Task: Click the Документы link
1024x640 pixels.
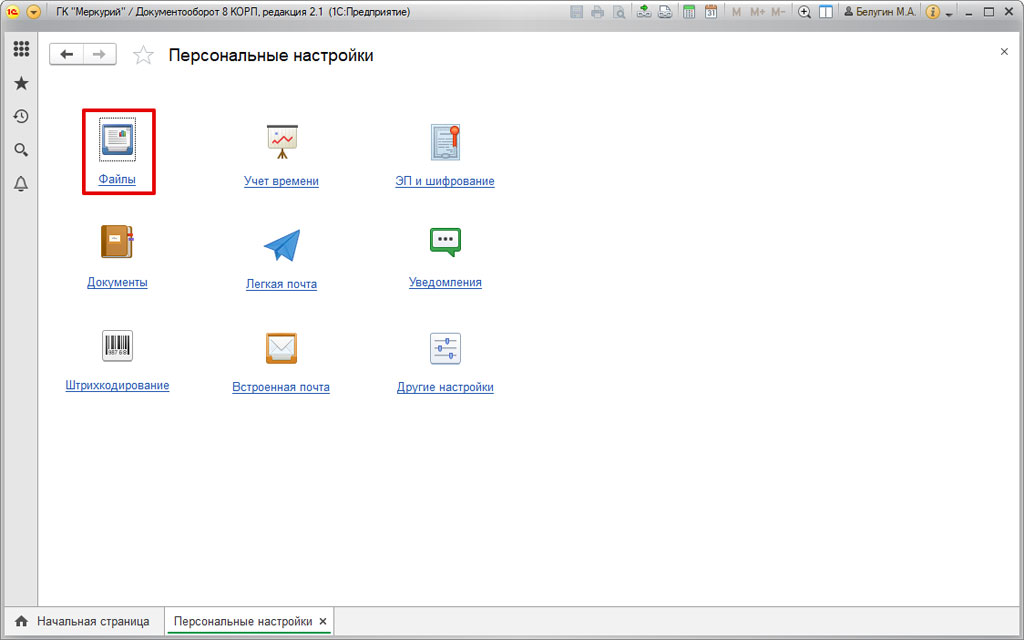Action: pos(118,283)
